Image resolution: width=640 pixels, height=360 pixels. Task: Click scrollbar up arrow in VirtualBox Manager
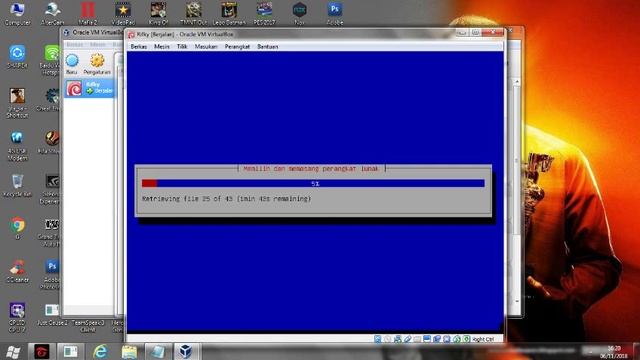point(517,82)
